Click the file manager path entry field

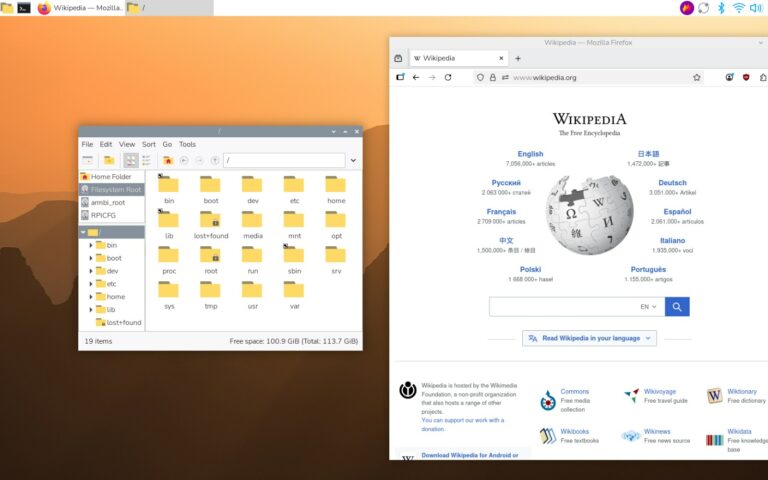point(284,160)
